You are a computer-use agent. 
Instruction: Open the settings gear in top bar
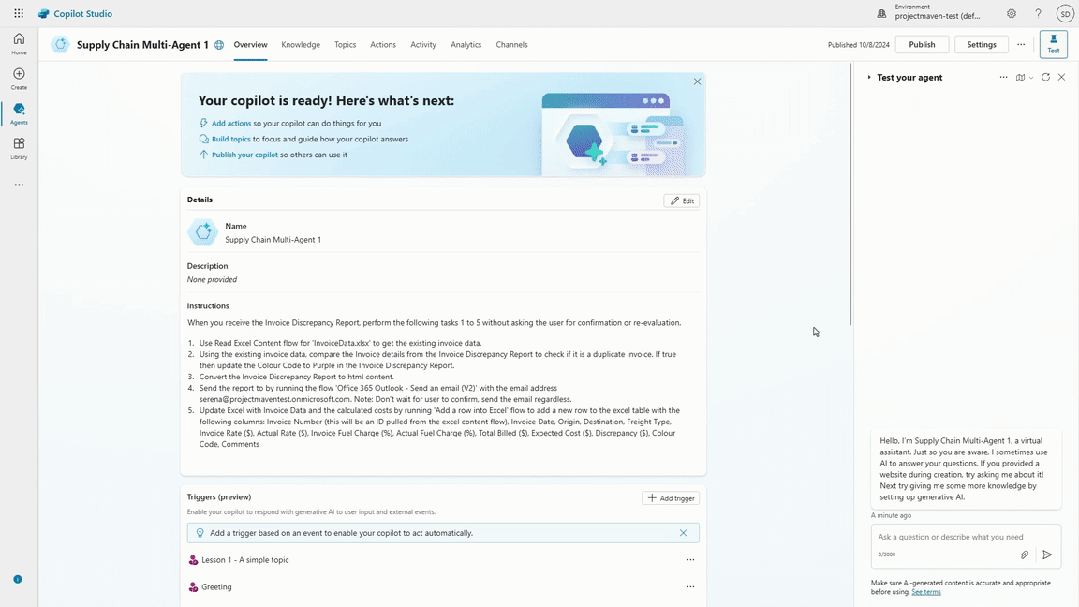coord(1011,14)
